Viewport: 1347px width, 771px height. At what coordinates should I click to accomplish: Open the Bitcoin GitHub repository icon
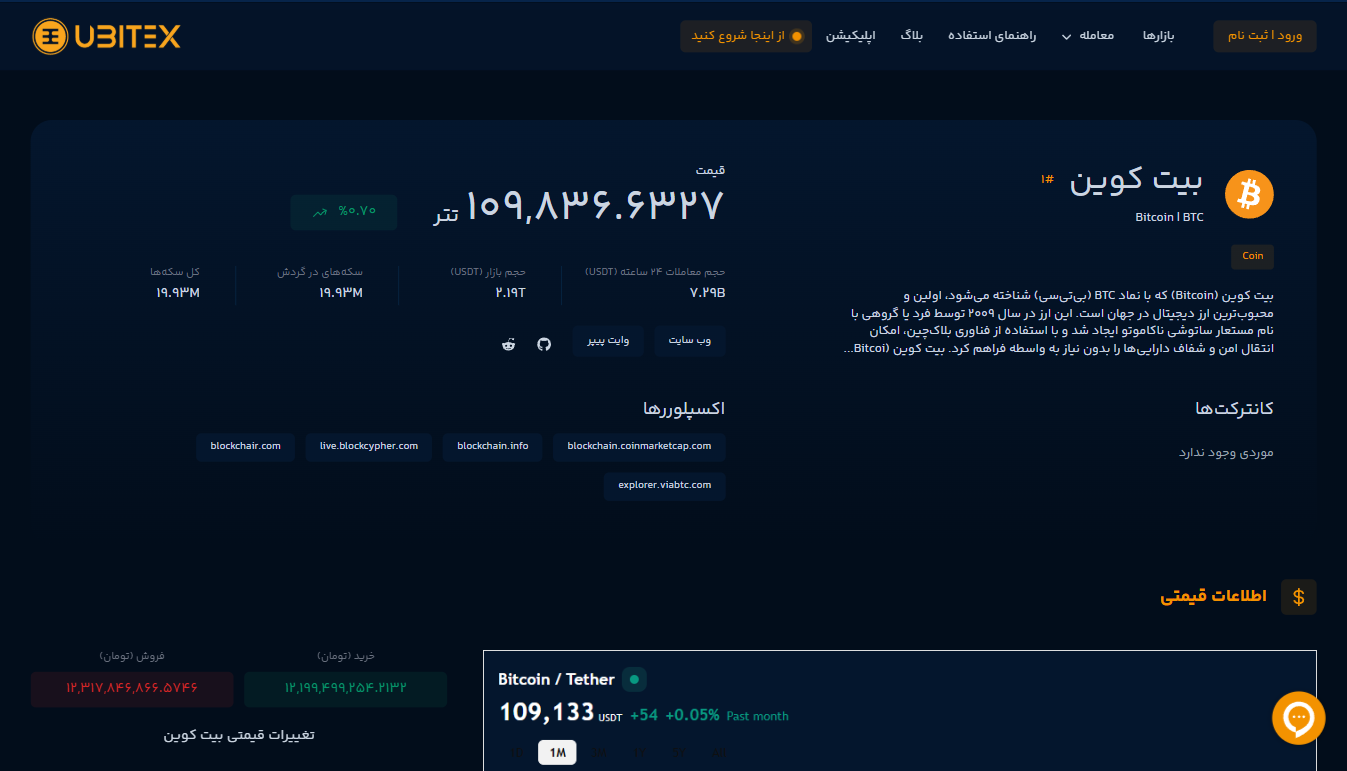coord(544,344)
